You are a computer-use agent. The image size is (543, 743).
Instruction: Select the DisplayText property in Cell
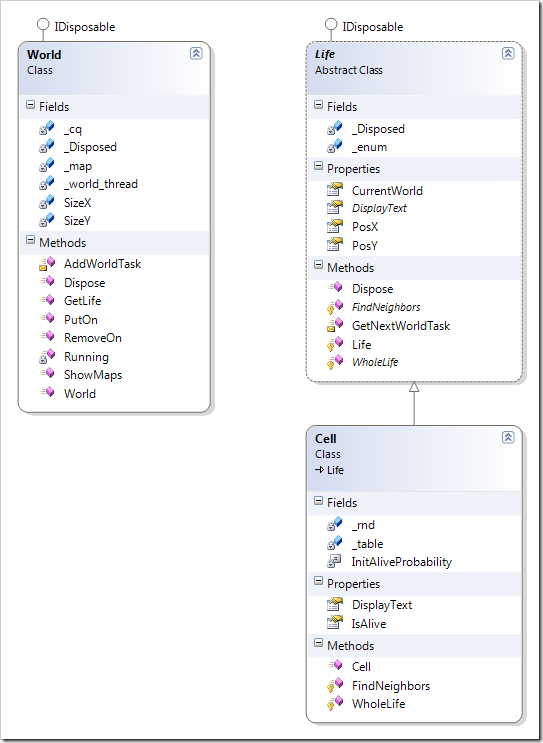pos(382,605)
